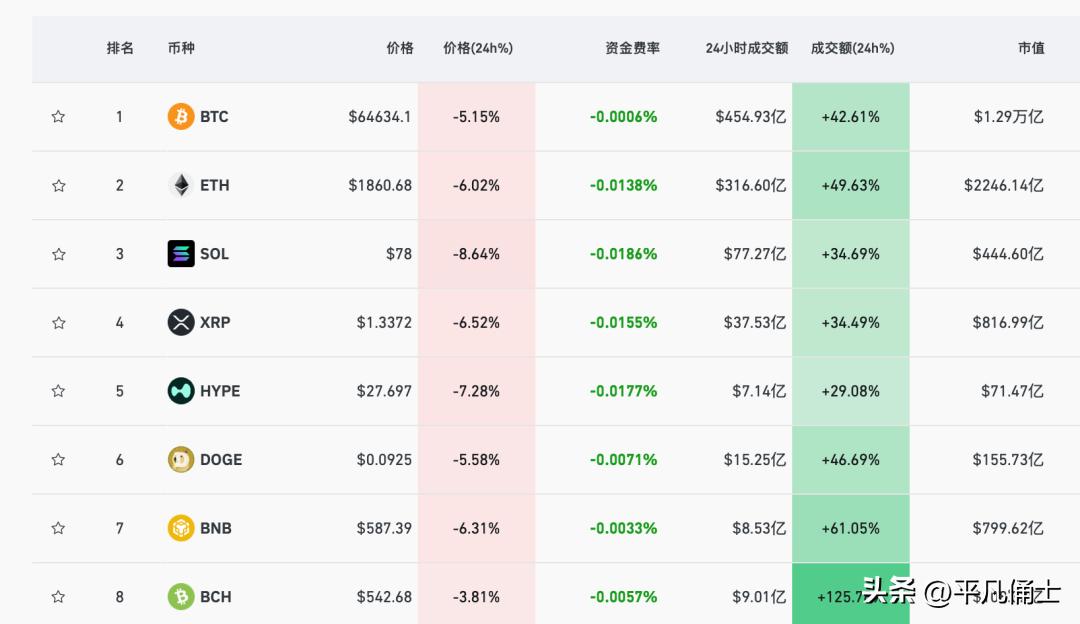Star the SOL row as favorite
Screen dimensions: 1080x624
pos(58,254)
